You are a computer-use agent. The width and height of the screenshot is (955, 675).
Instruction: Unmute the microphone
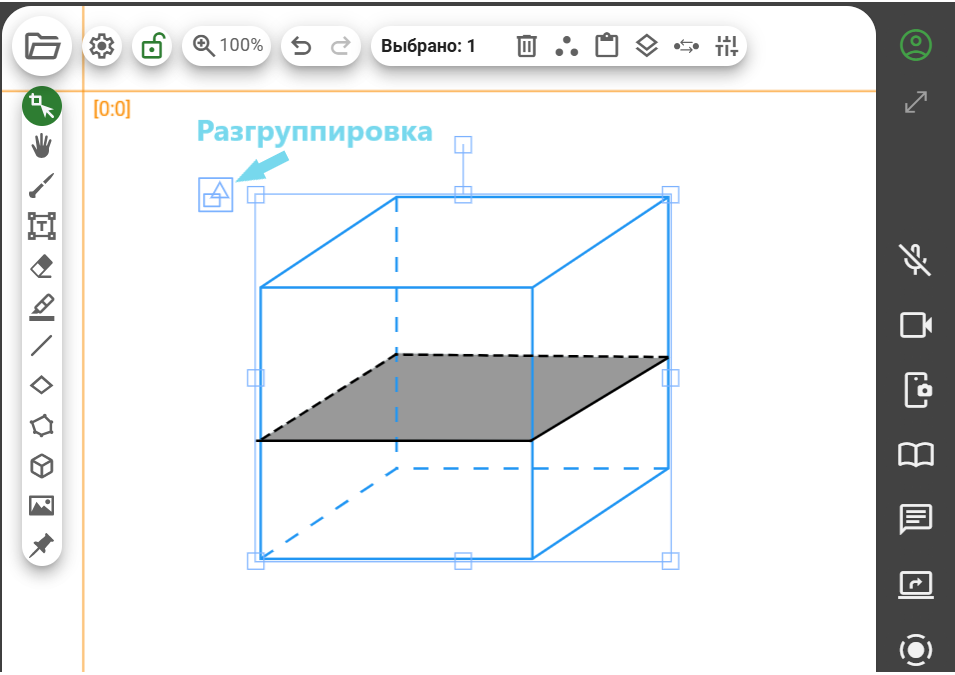(x=916, y=259)
